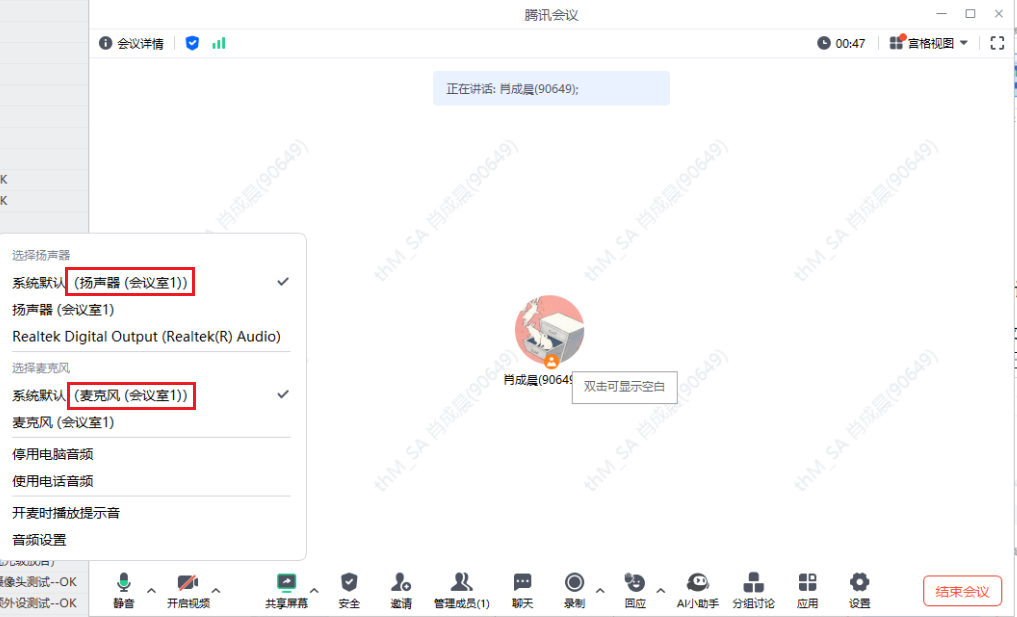Open Manage Members (管理成员) panel
Image resolution: width=1017 pixels, height=617 pixels.
click(461, 583)
